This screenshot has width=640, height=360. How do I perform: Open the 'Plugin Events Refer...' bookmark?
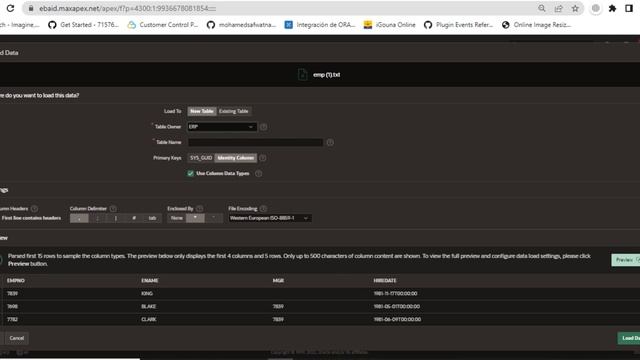[x=458, y=25]
